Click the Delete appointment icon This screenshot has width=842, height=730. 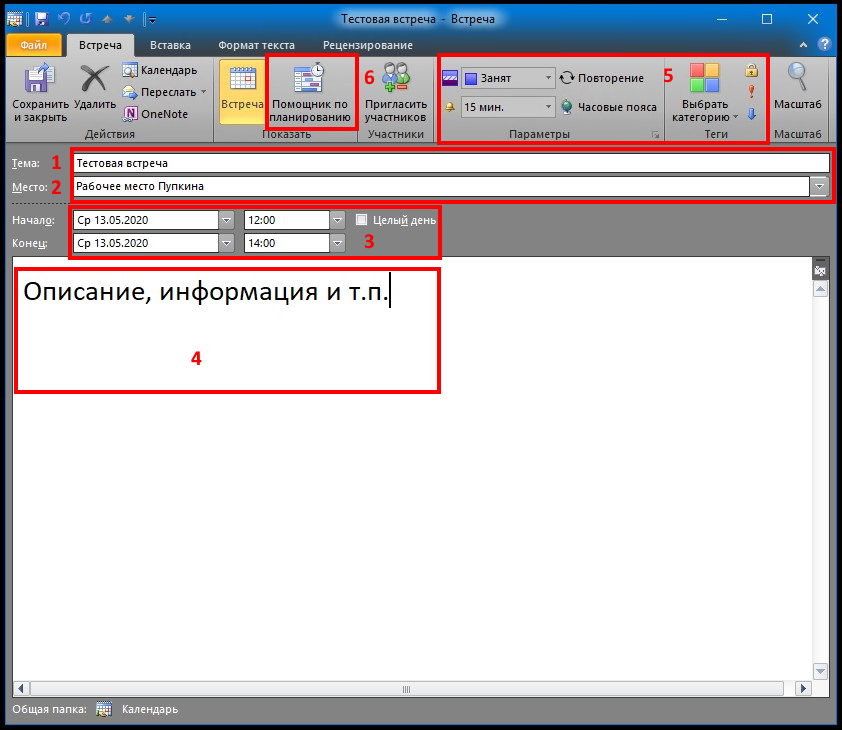95,80
